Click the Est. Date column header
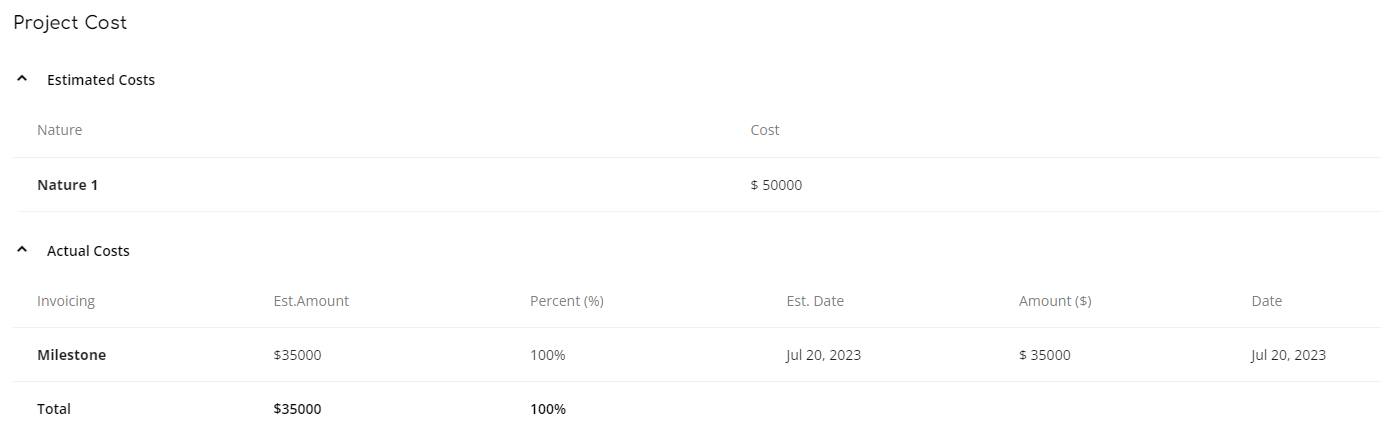 tap(815, 301)
